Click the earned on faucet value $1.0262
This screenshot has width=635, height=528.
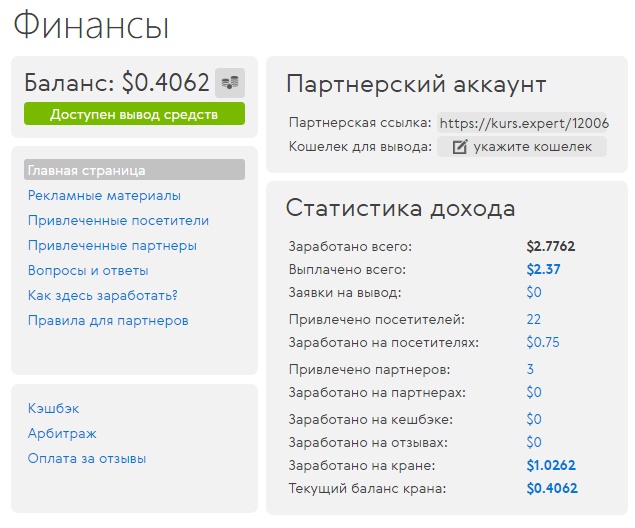point(551,466)
